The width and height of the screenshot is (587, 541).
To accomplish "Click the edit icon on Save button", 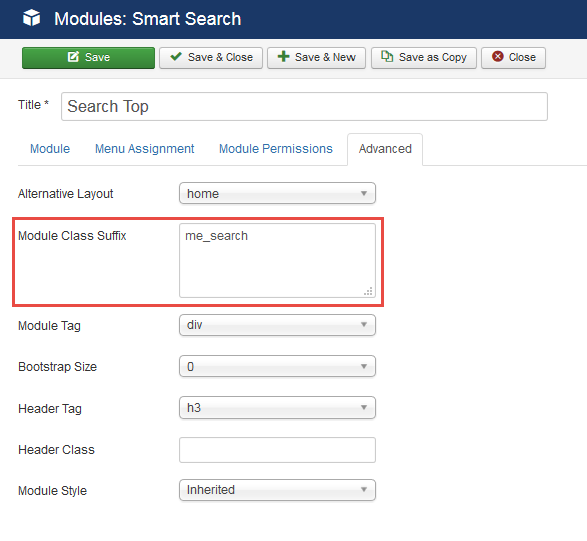I will [x=73, y=57].
